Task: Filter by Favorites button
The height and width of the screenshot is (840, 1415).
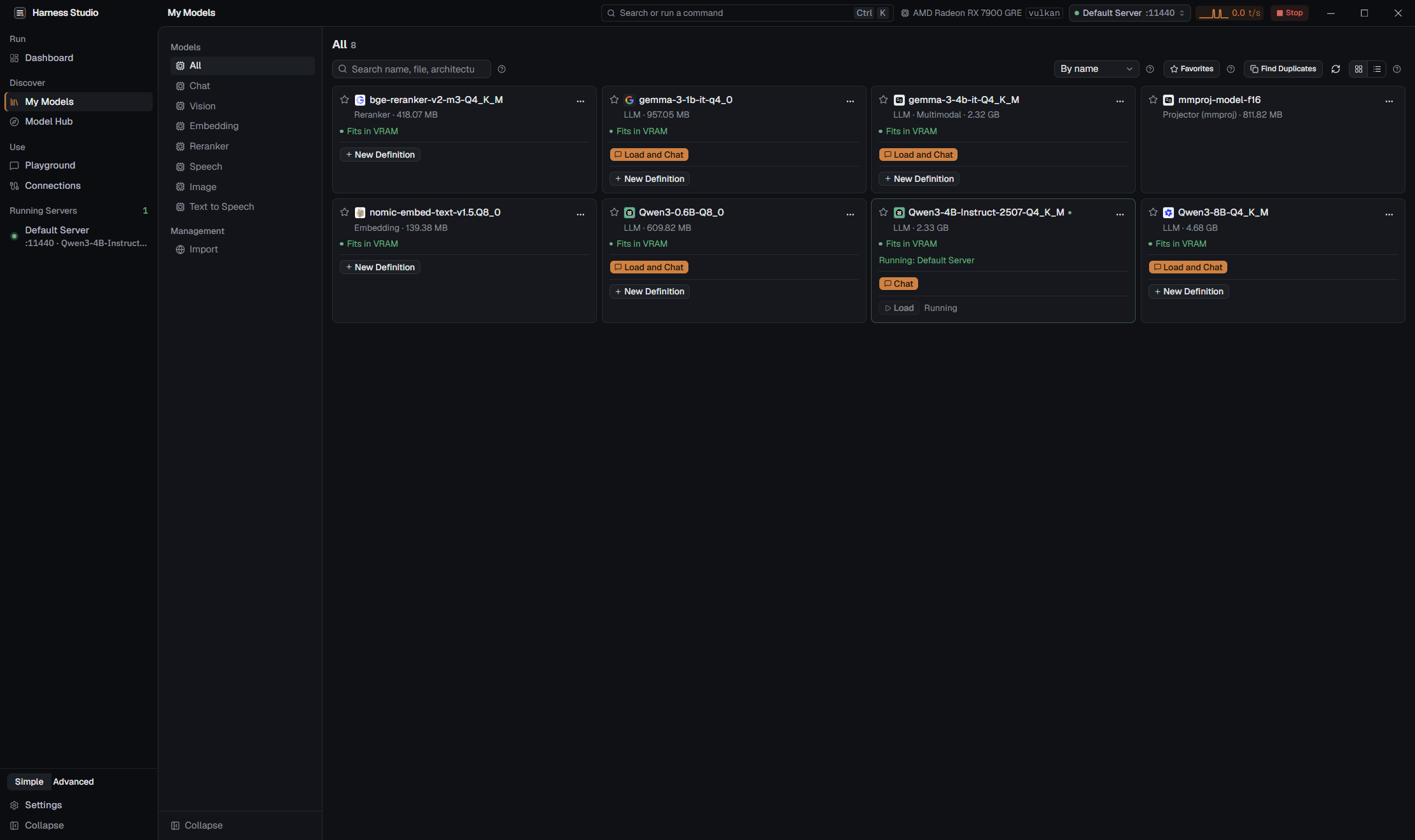Action: [1192, 69]
